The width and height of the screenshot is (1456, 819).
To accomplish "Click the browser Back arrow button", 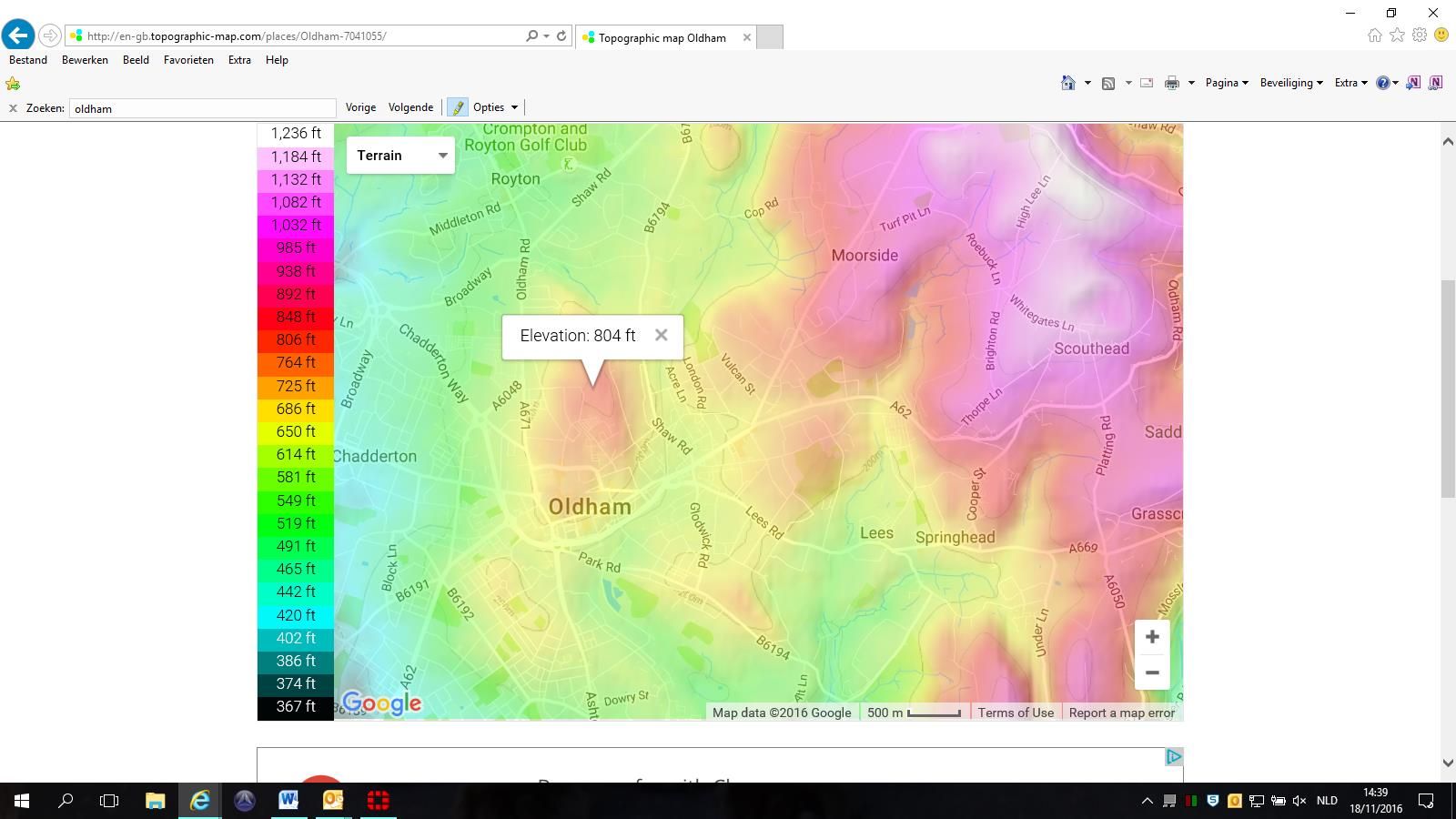I will point(18,35).
